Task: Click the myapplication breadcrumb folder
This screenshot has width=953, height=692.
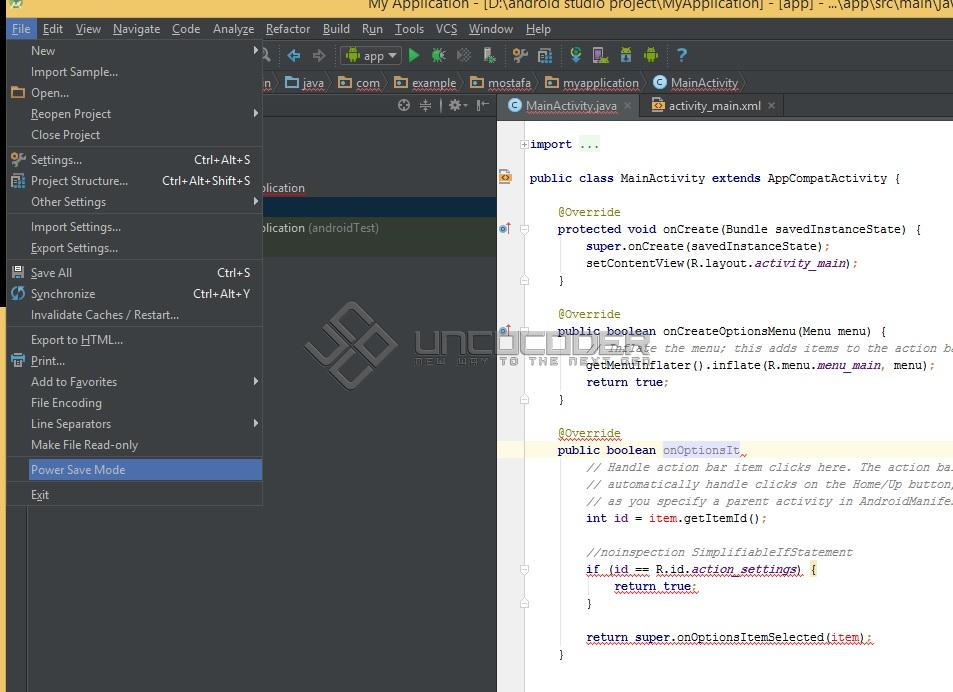Action: pos(592,83)
